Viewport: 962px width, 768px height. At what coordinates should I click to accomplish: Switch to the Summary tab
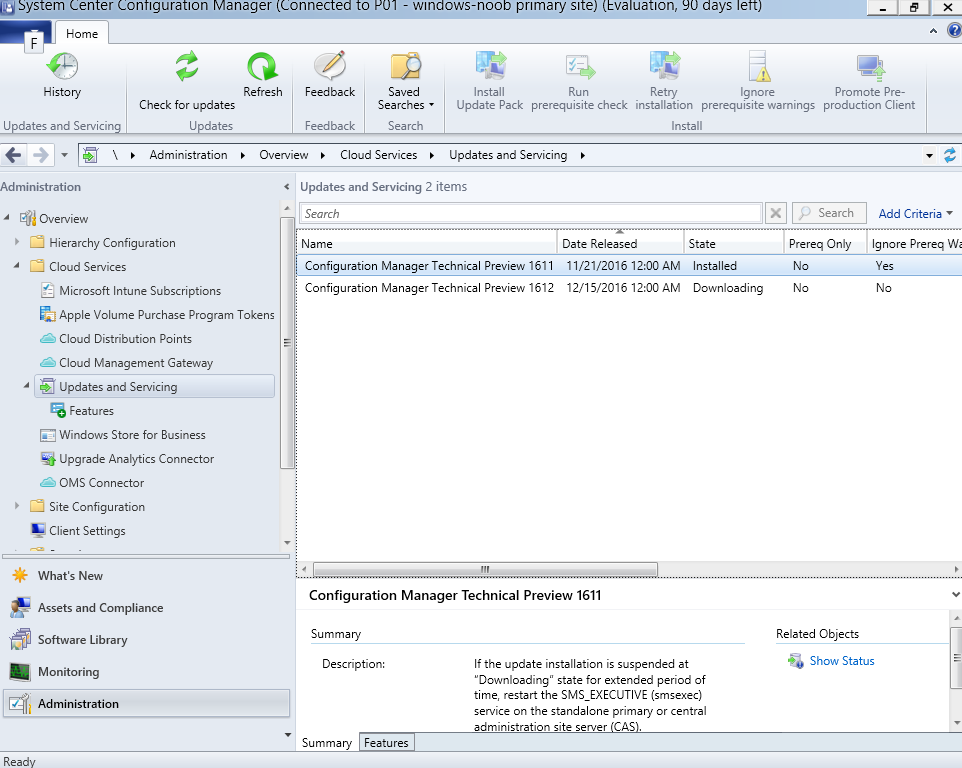click(327, 743)
